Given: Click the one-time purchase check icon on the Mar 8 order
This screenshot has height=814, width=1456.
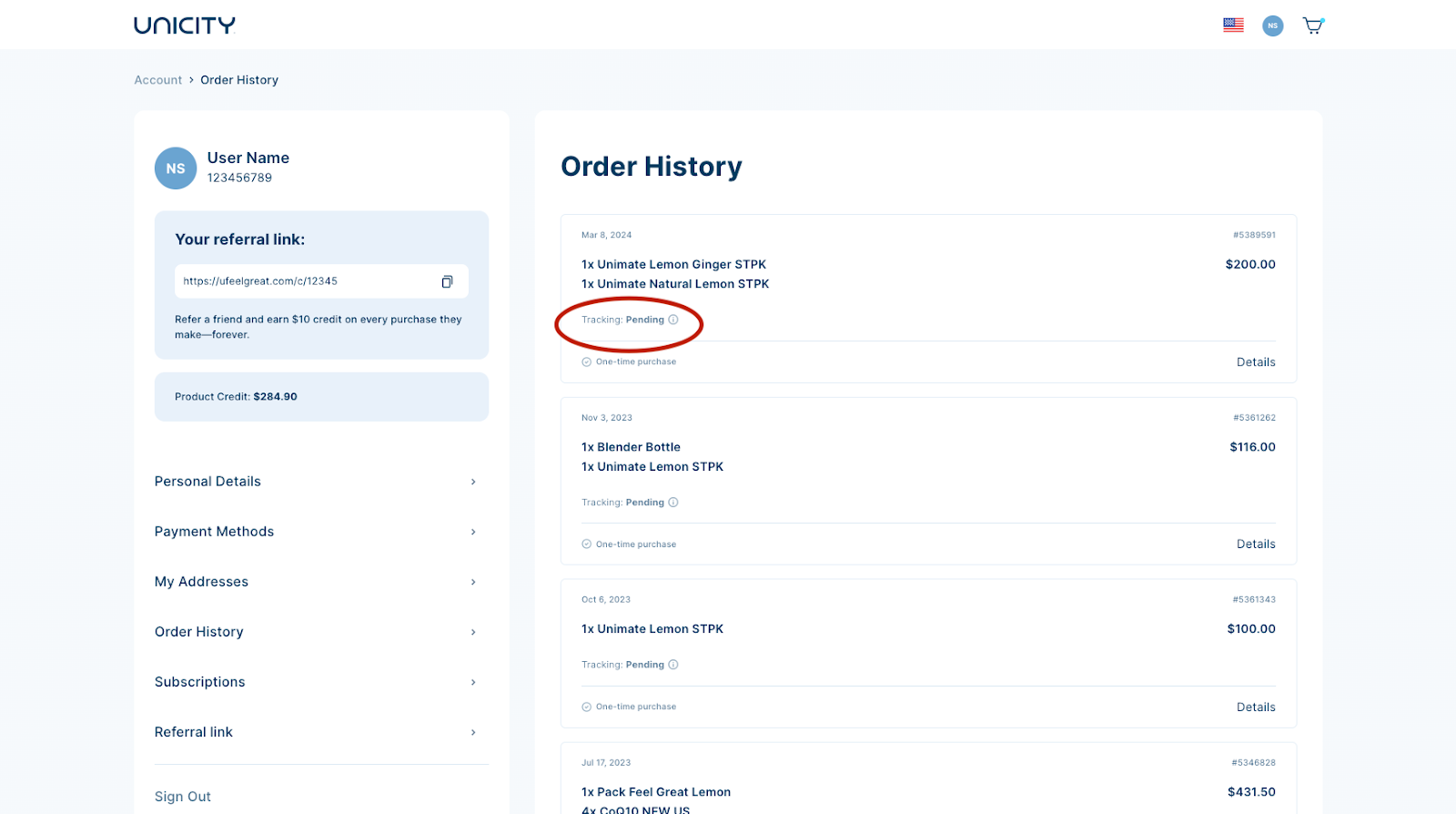Looking at the screenshot, I should tap(587, 362).
